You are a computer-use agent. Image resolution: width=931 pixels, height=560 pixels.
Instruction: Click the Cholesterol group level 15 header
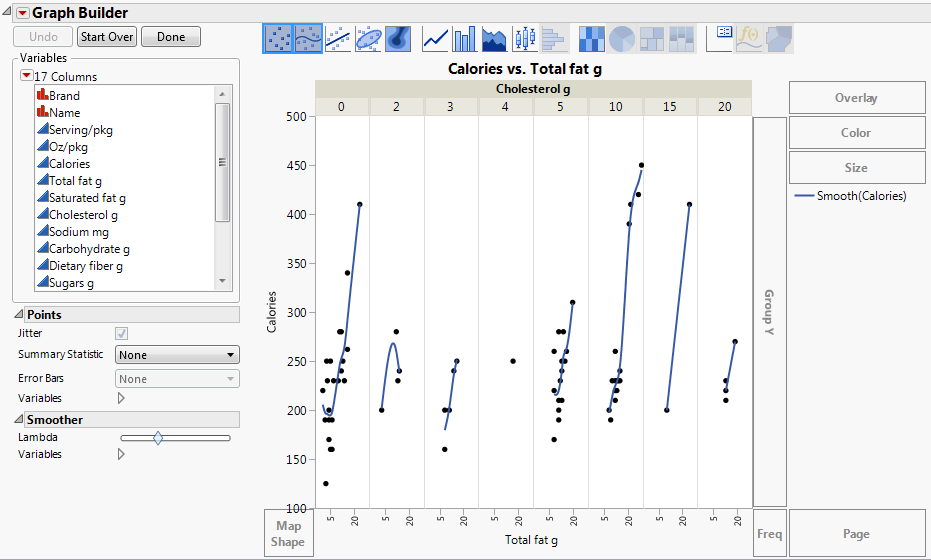(x=670, y=107)
